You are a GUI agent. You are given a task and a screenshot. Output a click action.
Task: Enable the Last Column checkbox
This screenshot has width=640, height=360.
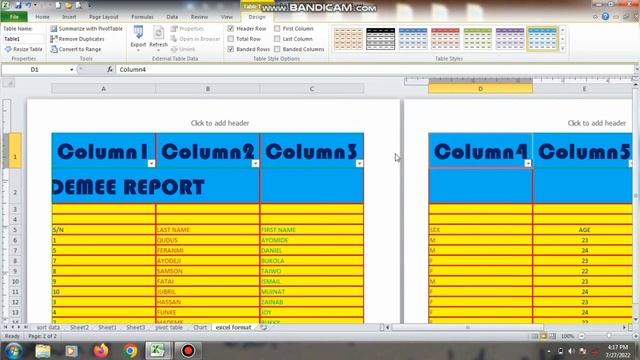click(277, 39)
